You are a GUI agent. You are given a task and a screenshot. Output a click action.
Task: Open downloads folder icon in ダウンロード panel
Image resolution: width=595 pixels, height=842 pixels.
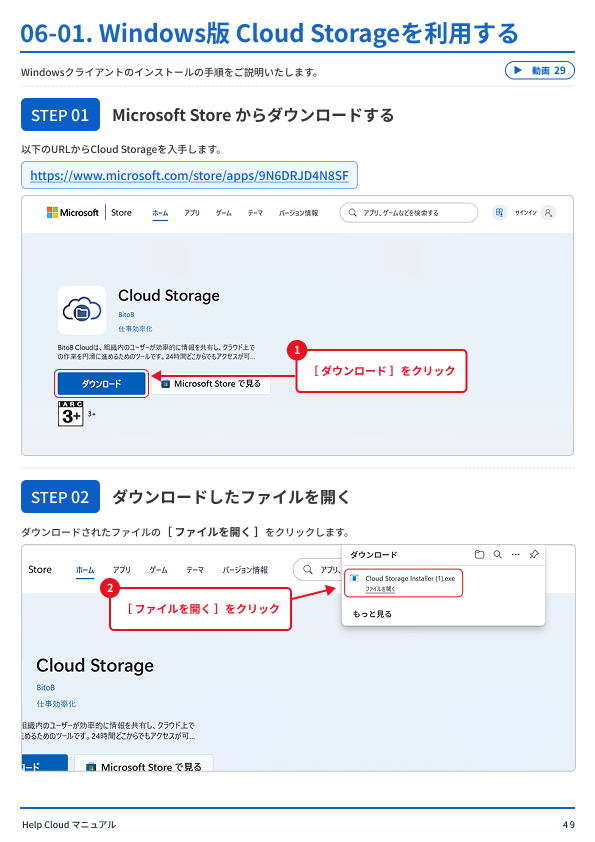pyautogui.click(x=480, y=555)
